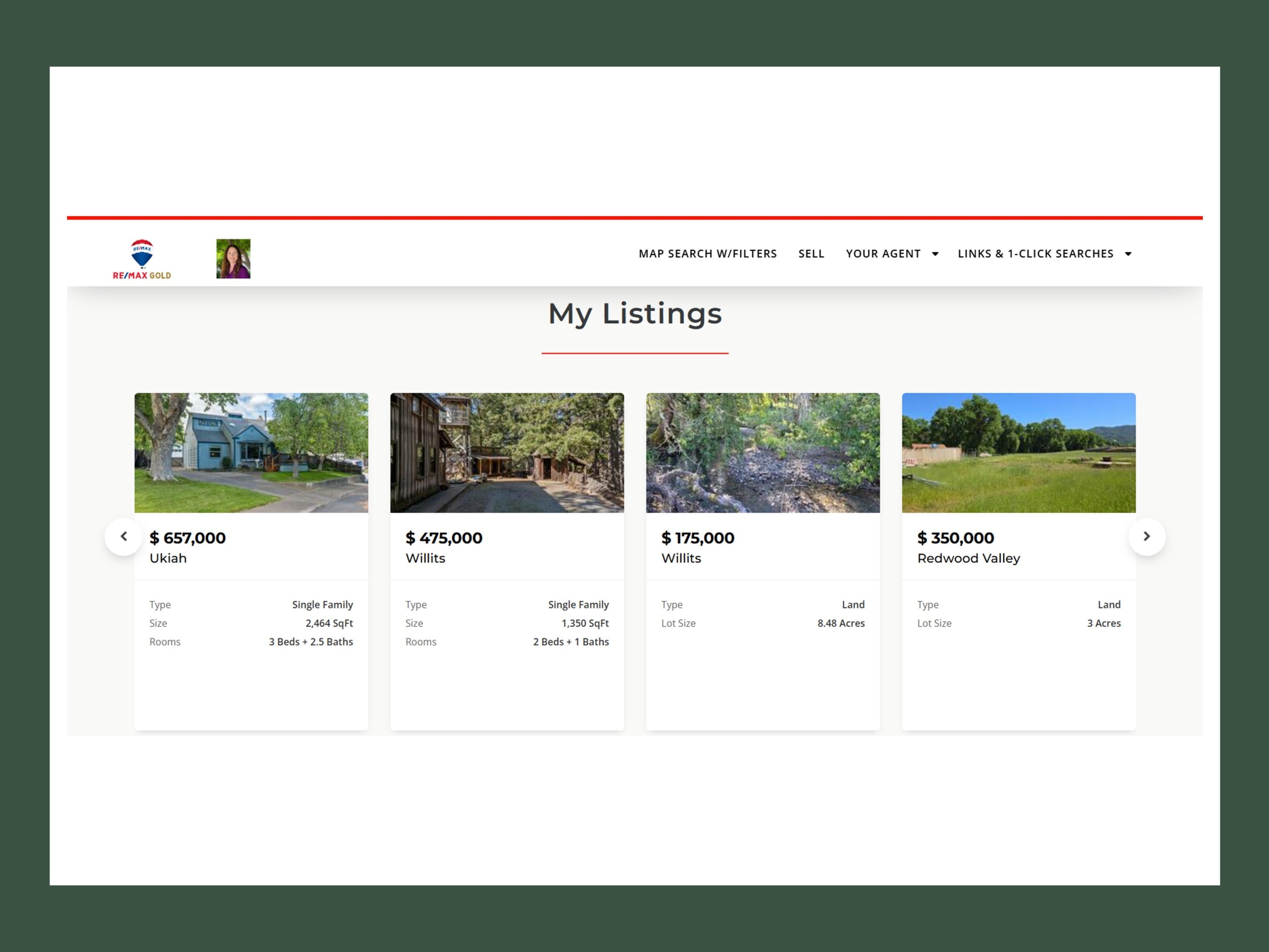Open Map Search W/Filters page
Screen dimensions: 1269x952
[708, 253]
